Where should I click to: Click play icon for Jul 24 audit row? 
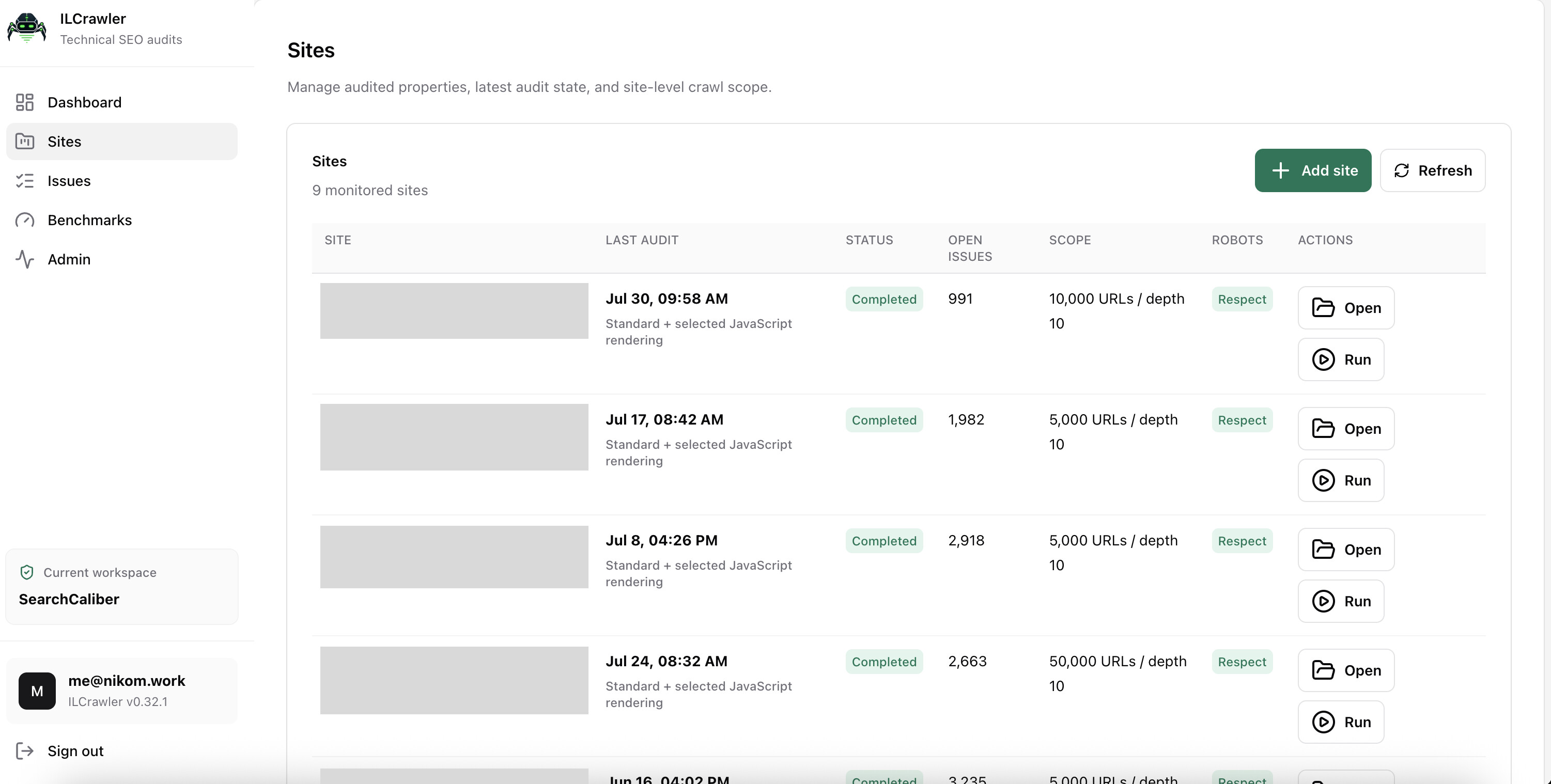pyautogui.click(x=1323, y=722)
